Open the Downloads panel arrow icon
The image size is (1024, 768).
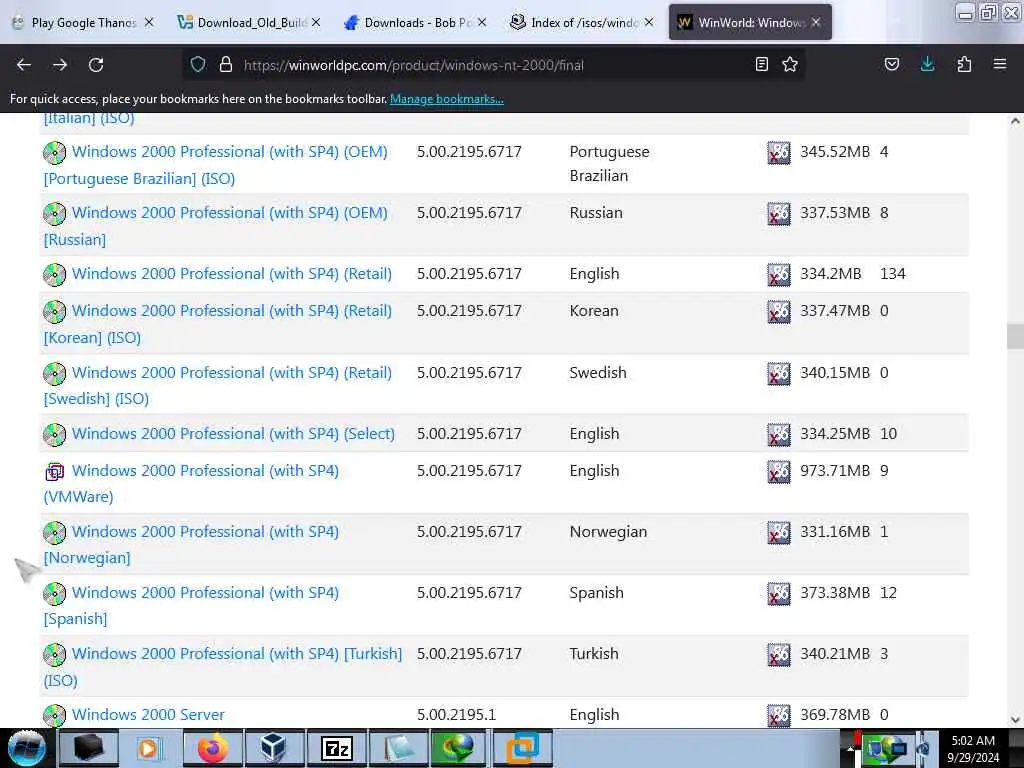(x=927, y=65)
